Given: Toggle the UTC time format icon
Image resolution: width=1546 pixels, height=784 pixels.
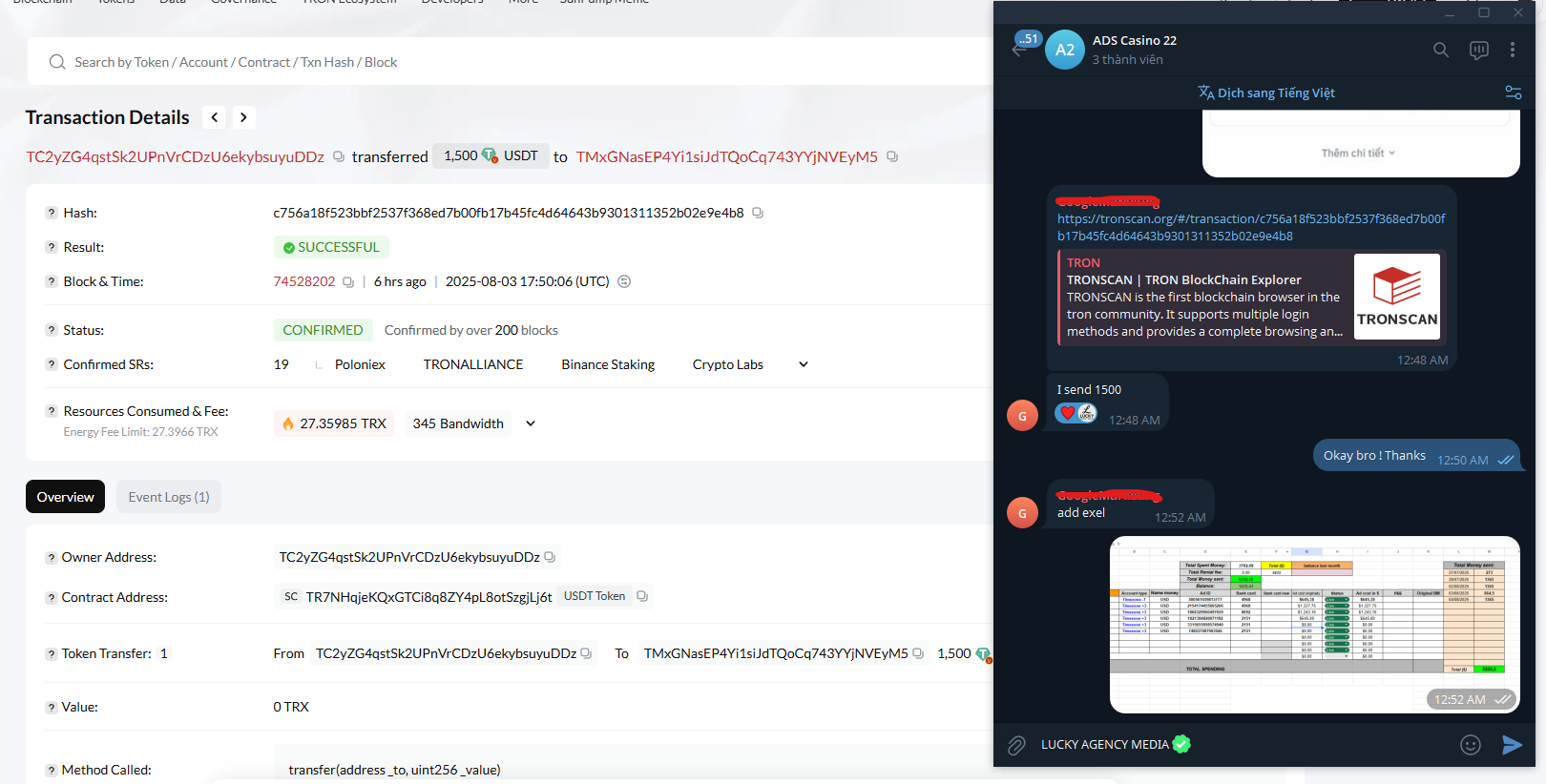Looking at the screenshot, I should click(x=624, y=281).
